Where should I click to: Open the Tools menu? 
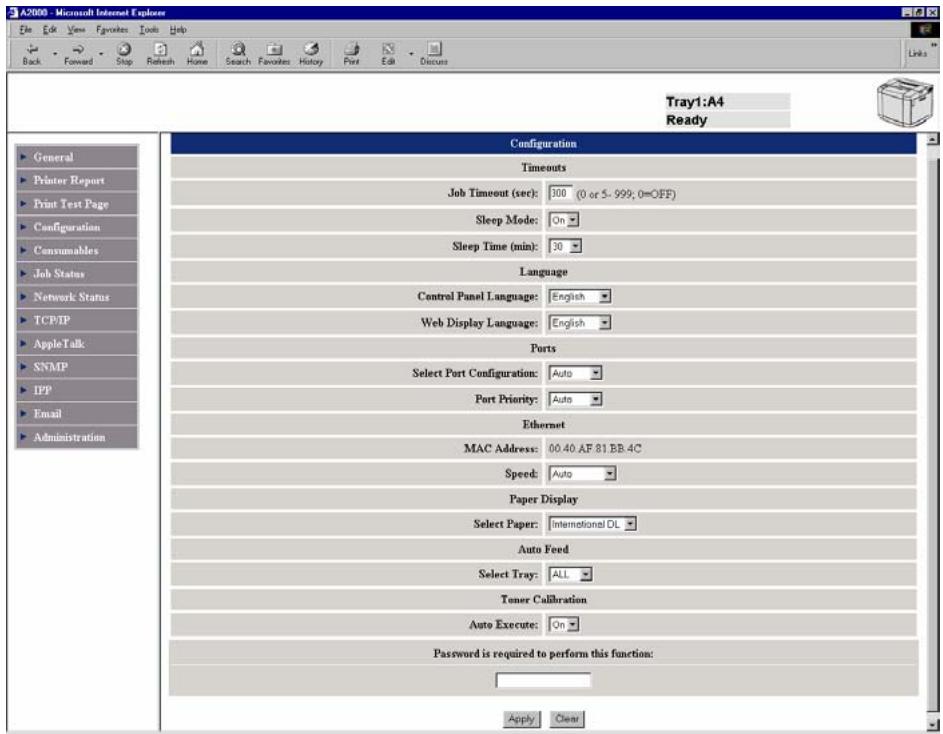149,29
